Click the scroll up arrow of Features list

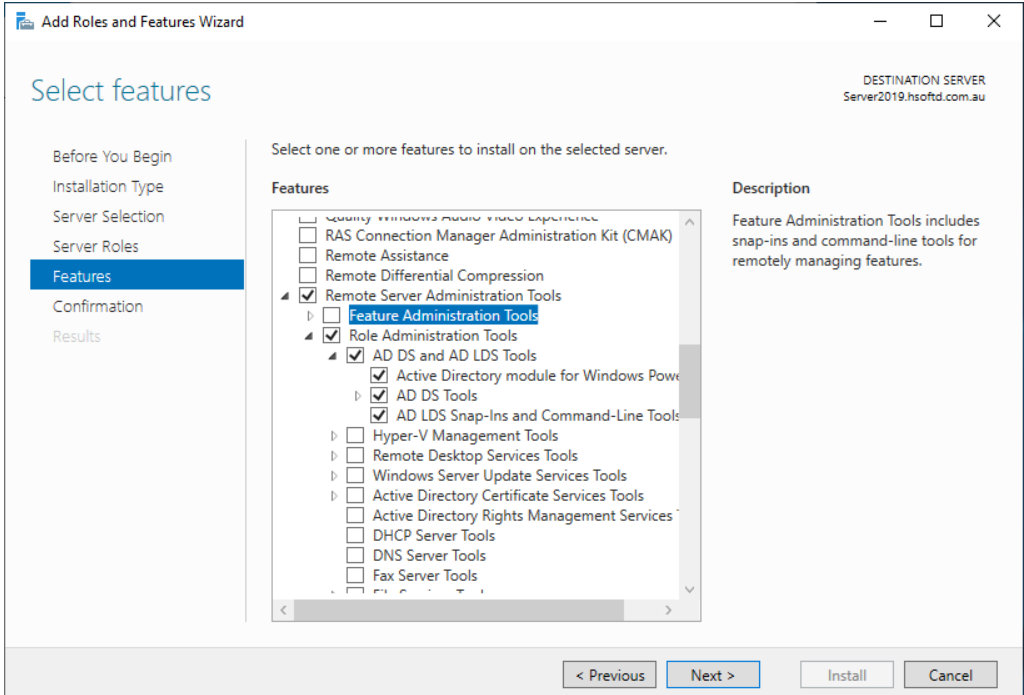690,222
